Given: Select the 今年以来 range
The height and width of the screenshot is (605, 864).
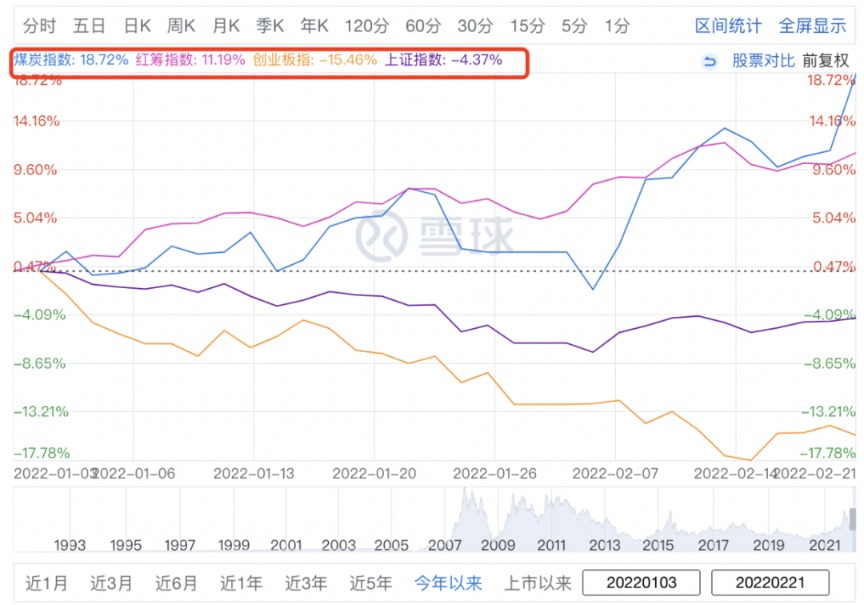Looking at the screenshot, I should (x=448, y=583).
